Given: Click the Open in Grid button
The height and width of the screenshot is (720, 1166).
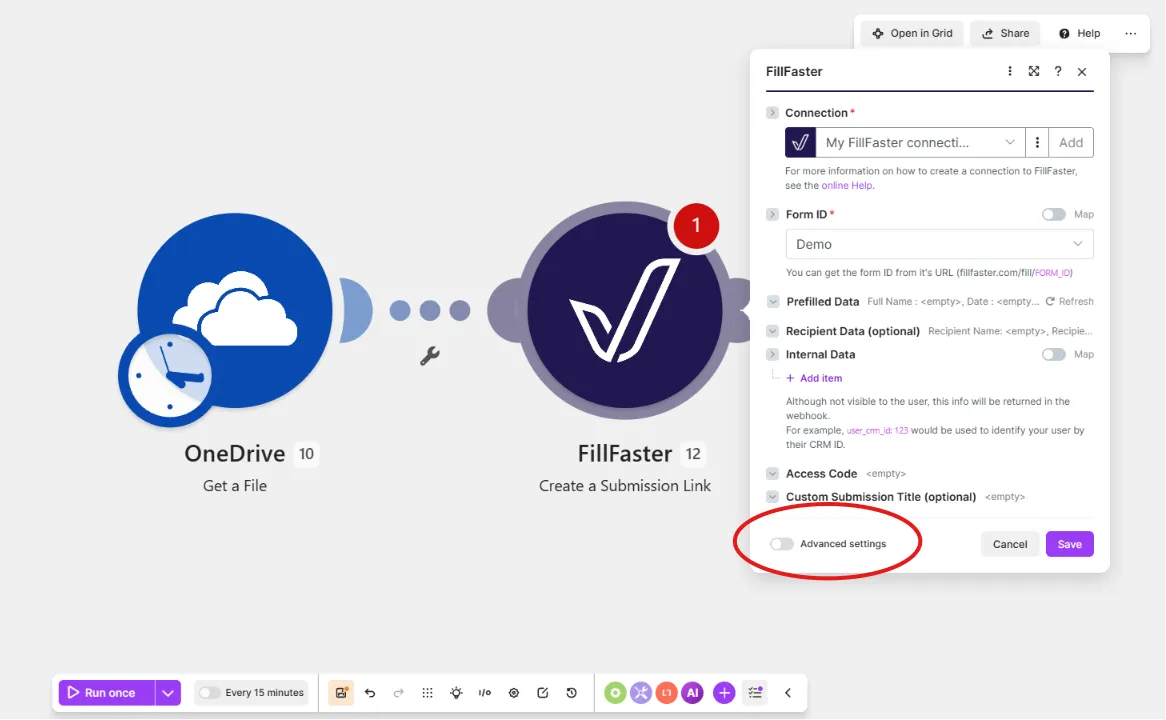Looking at the screenshot, I should click(x=912, y=33).
